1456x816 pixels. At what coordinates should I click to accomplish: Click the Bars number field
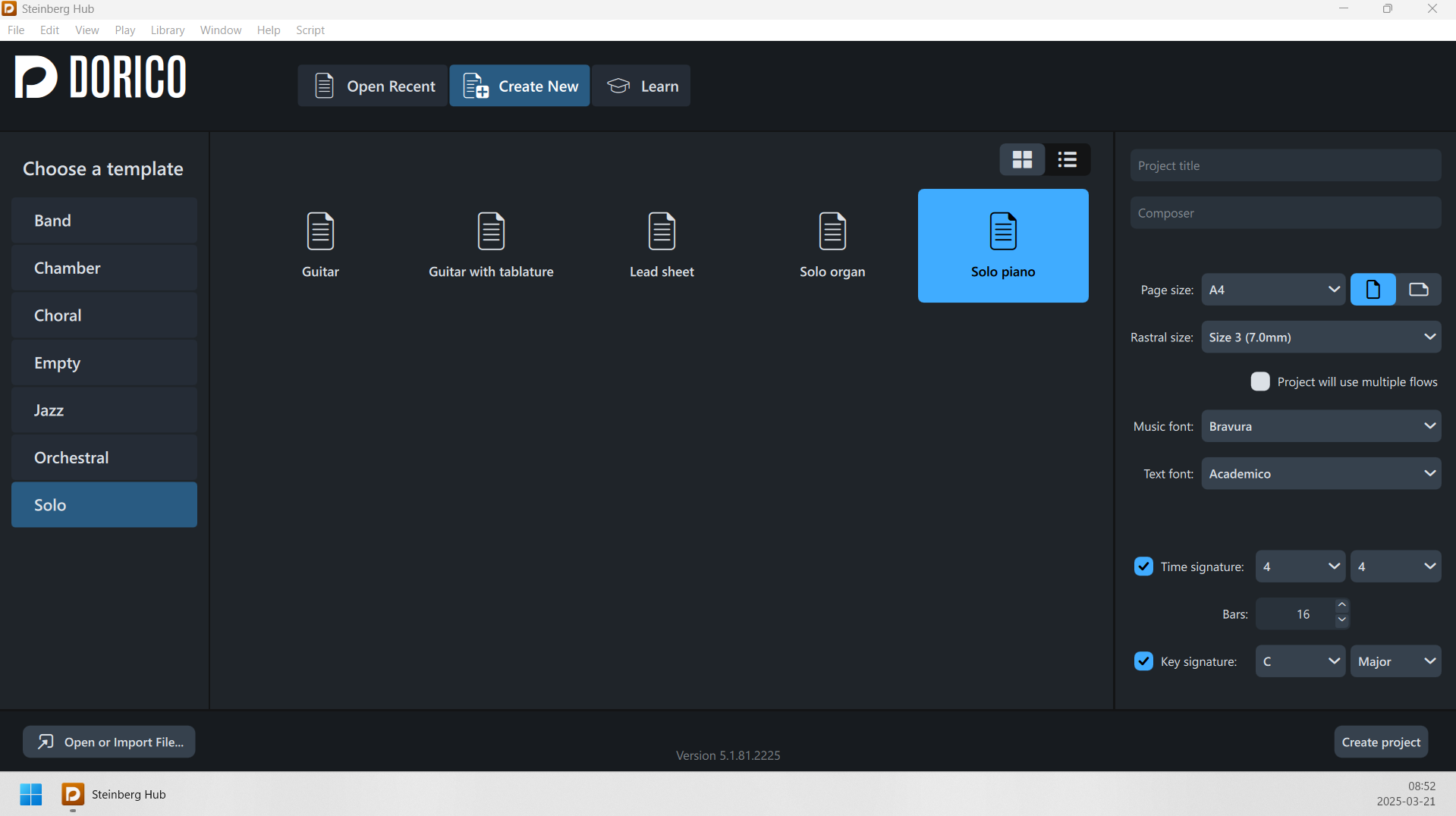(1295, 614)
